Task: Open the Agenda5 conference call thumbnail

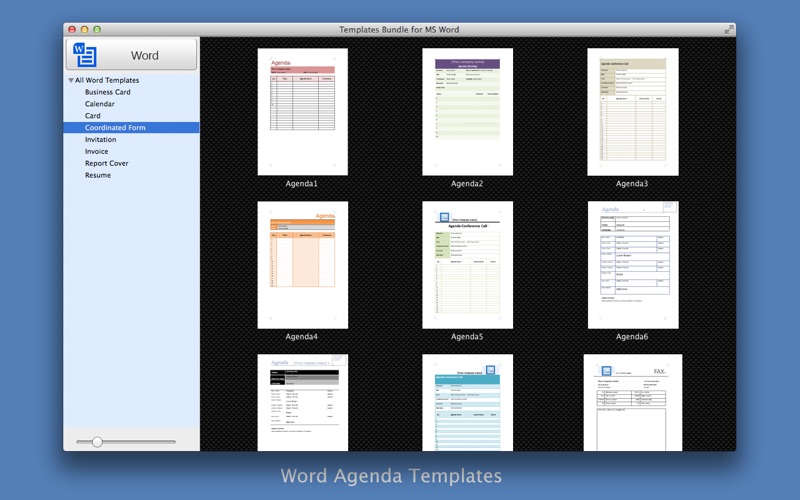Action: (467, 265)
